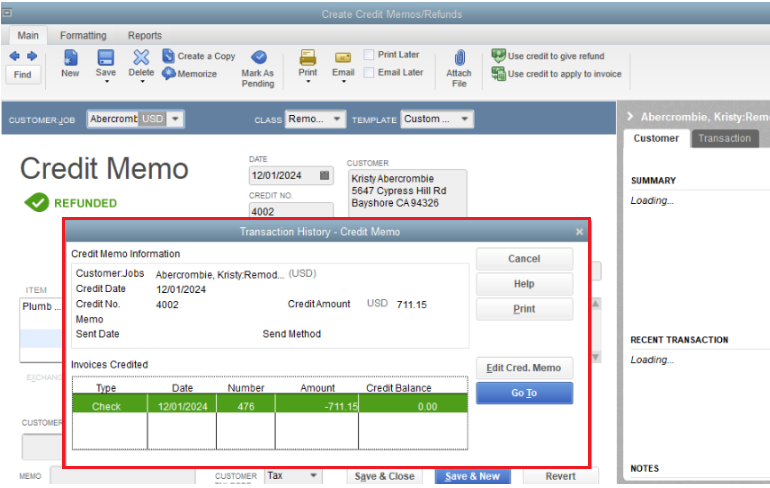Click the Edit Cred. Memo button
This screenshot has width=770, height=488.
pos(524,367)
